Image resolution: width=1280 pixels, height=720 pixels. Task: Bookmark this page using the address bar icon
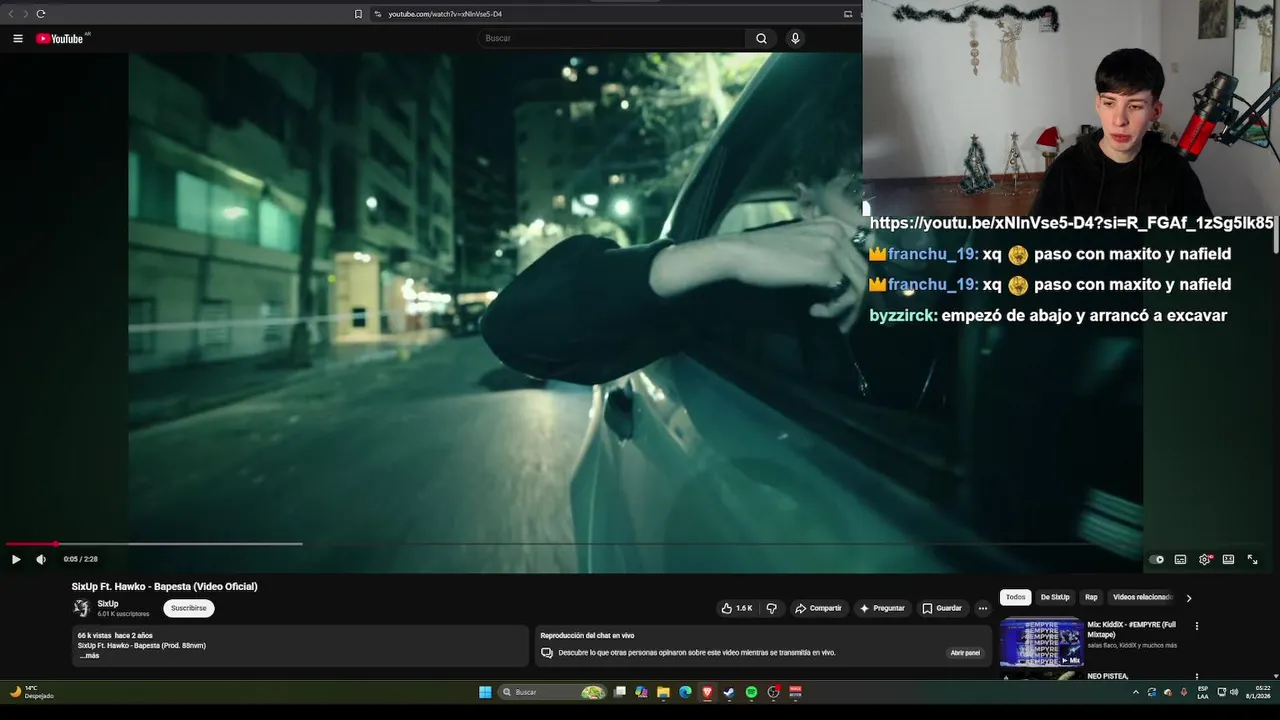pos(358,14)
